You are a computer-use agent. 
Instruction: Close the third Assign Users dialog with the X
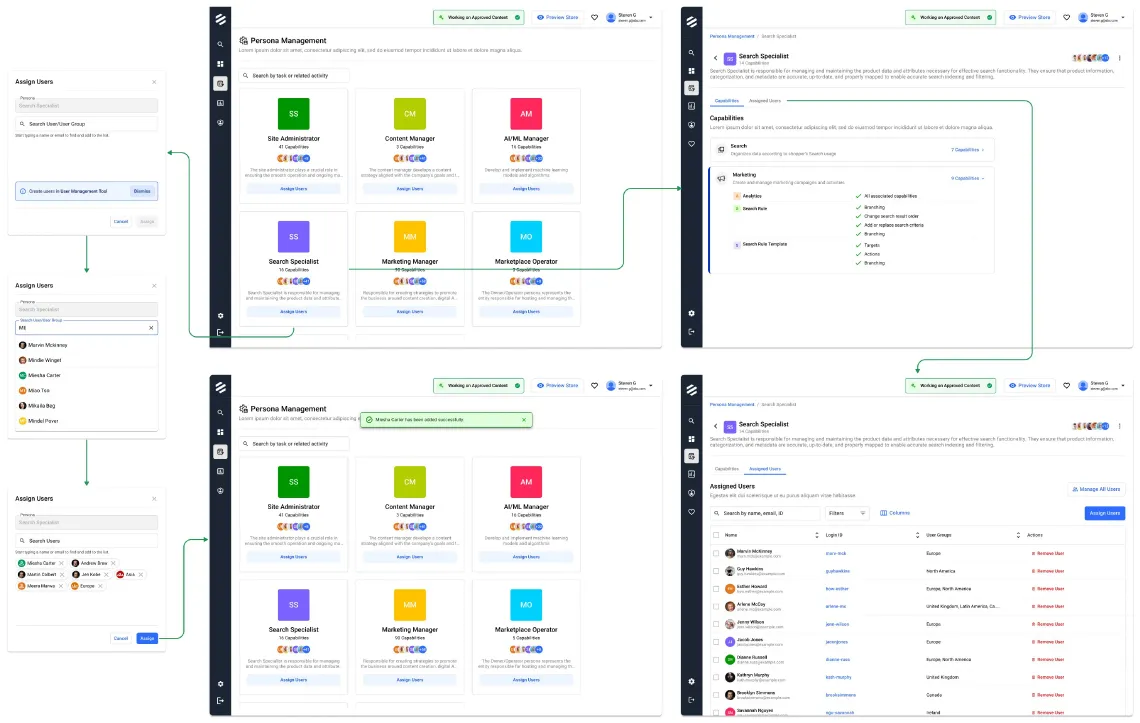(x=154, y=499)
